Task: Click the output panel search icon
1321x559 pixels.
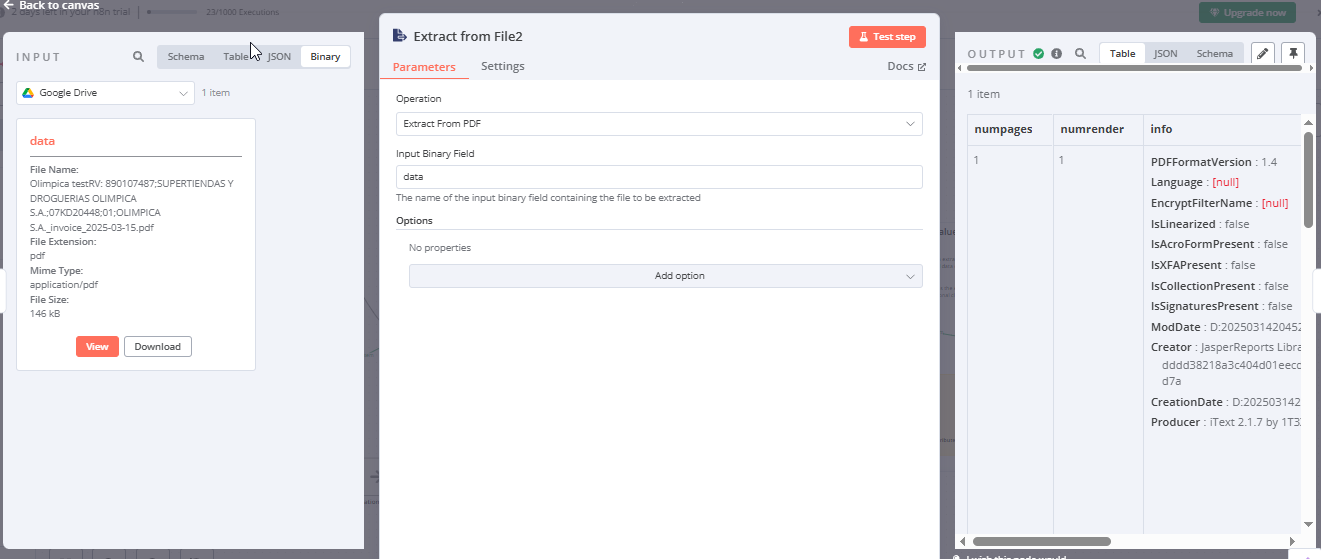Action: [1080, 54]
